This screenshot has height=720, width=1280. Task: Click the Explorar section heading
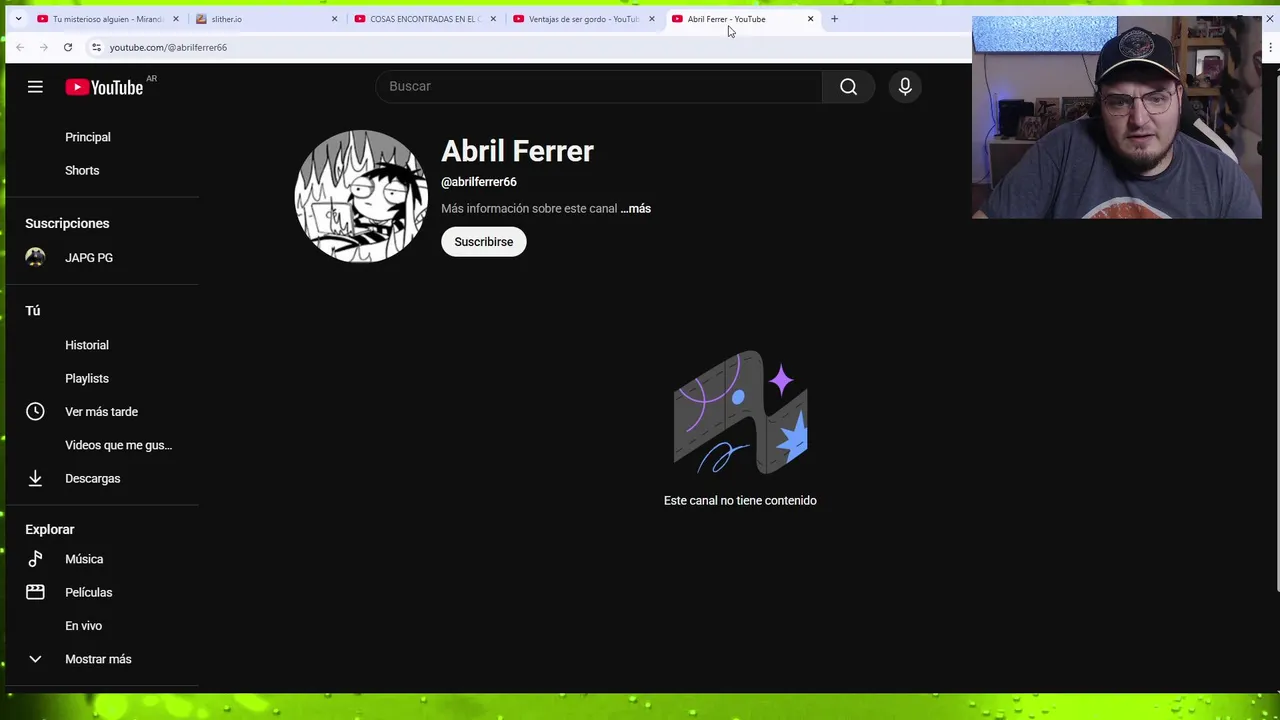point(50,529)
